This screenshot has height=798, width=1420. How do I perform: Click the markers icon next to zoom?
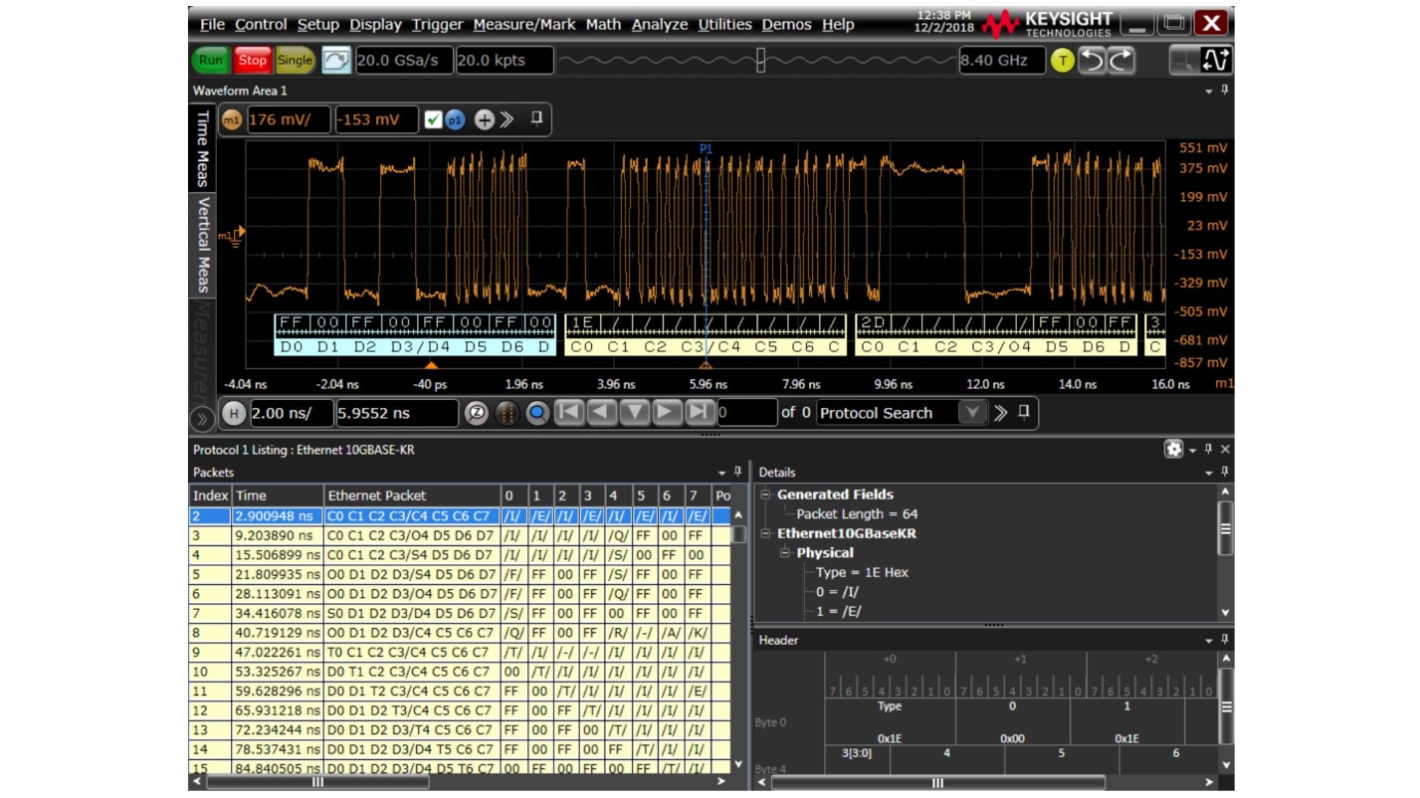[x=507, y=413]
